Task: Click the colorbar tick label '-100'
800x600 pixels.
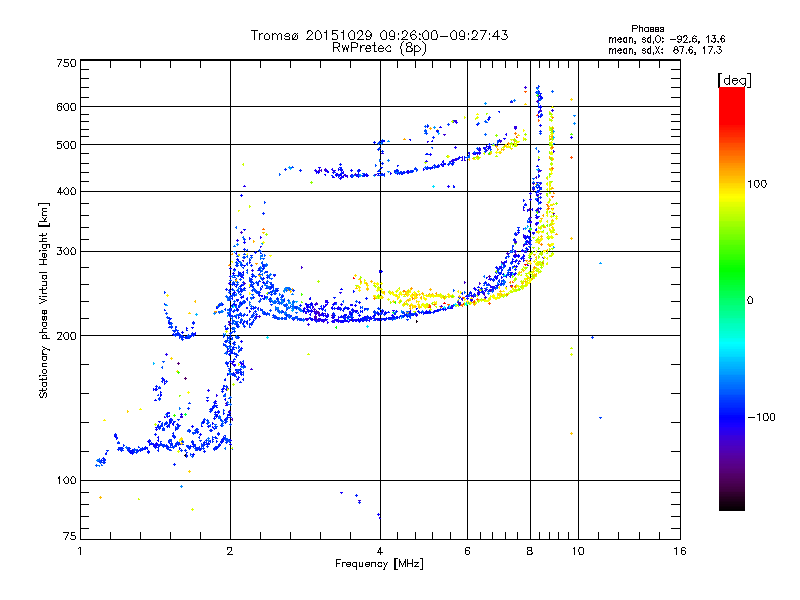Action: [761, 417]
